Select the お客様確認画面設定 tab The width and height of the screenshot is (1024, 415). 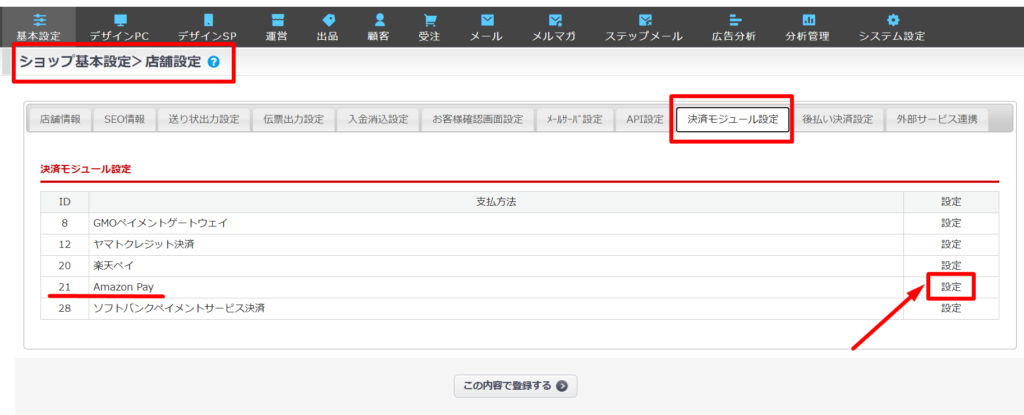477,120
